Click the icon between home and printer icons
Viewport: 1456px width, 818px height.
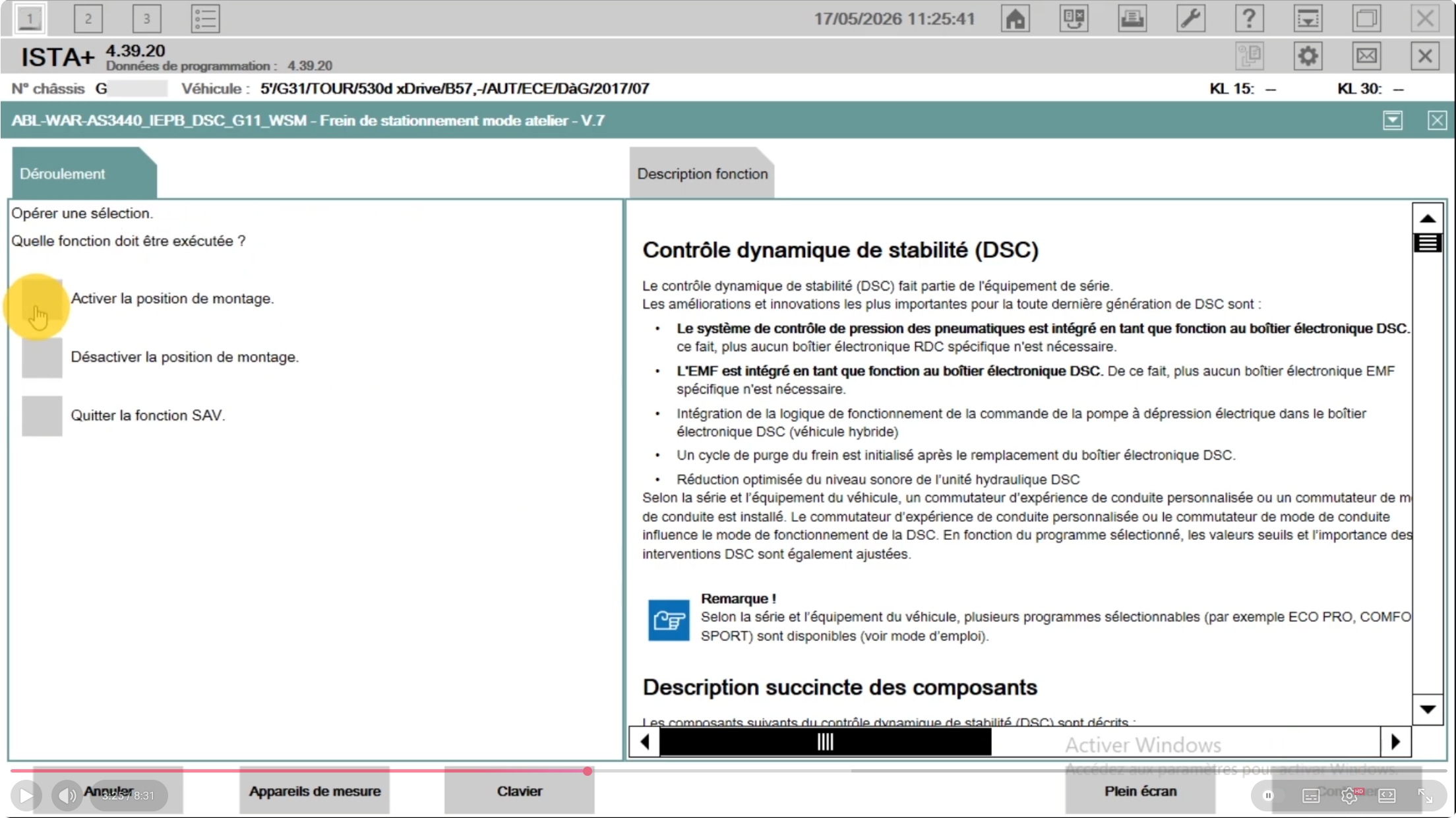(1074, 18)
